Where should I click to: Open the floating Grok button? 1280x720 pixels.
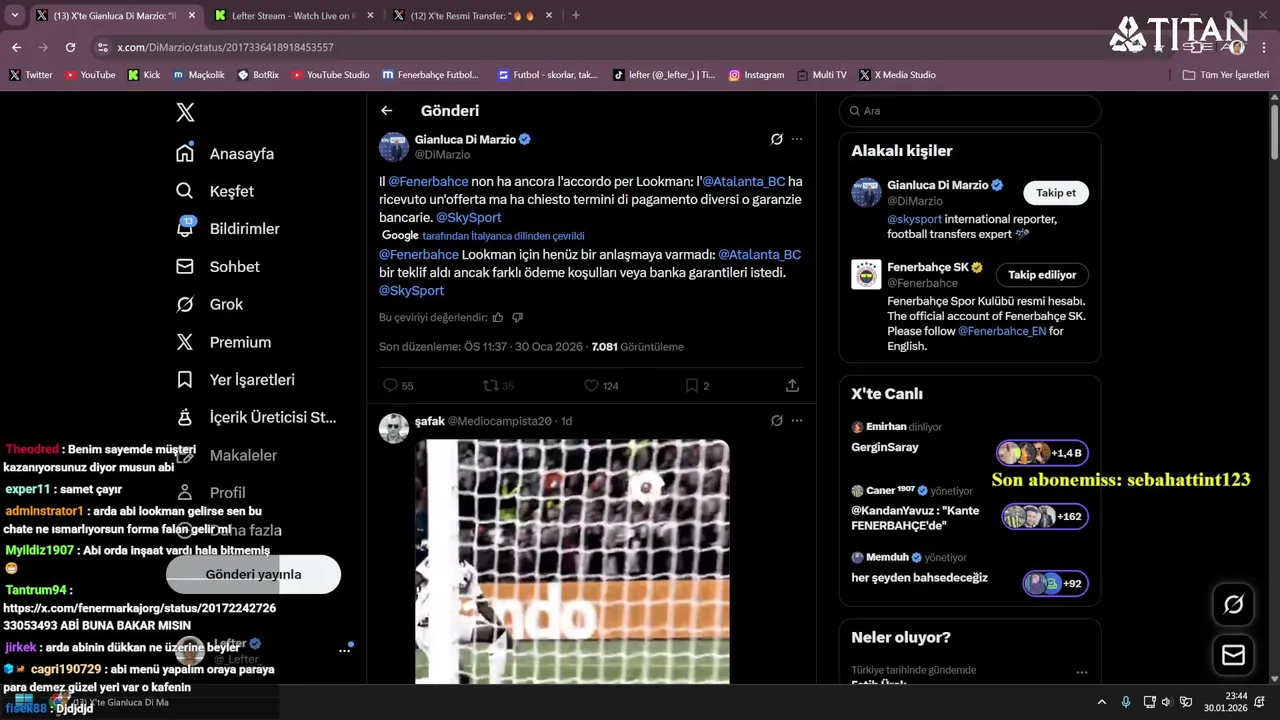coord(1233,604)
